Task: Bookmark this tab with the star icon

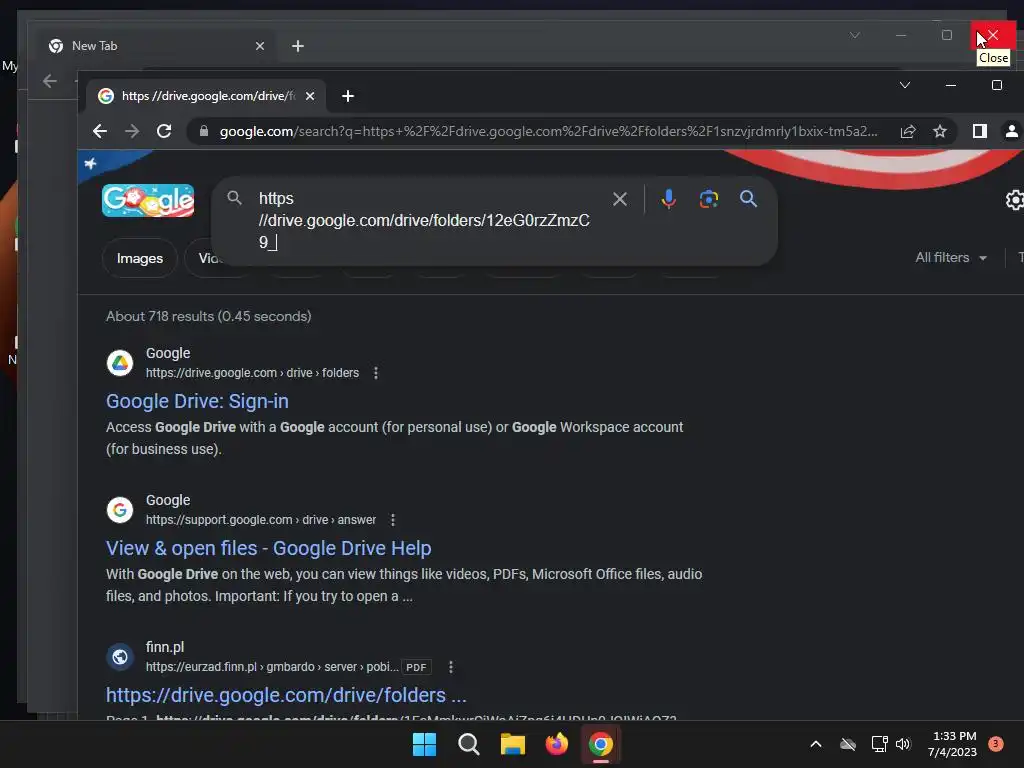Action: (940, 131)
